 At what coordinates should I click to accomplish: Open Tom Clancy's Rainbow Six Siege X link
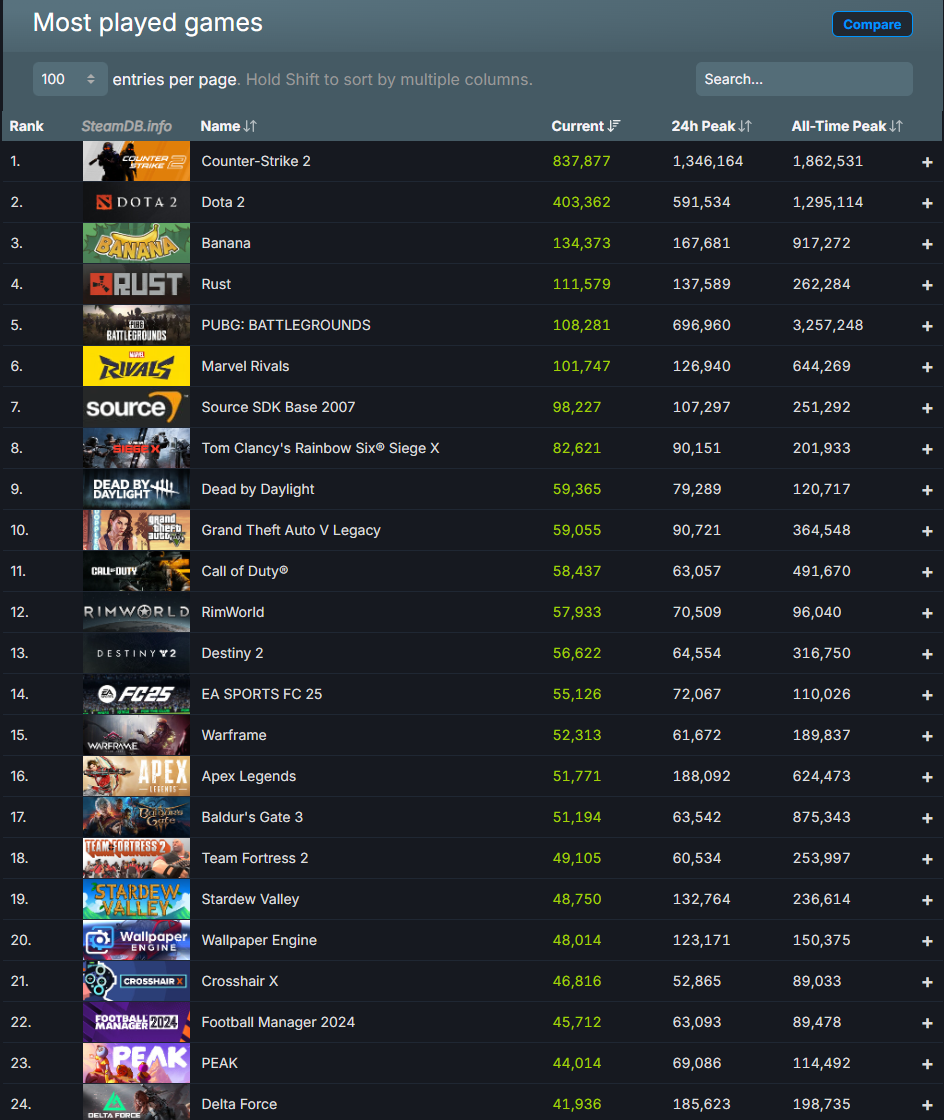320,448
